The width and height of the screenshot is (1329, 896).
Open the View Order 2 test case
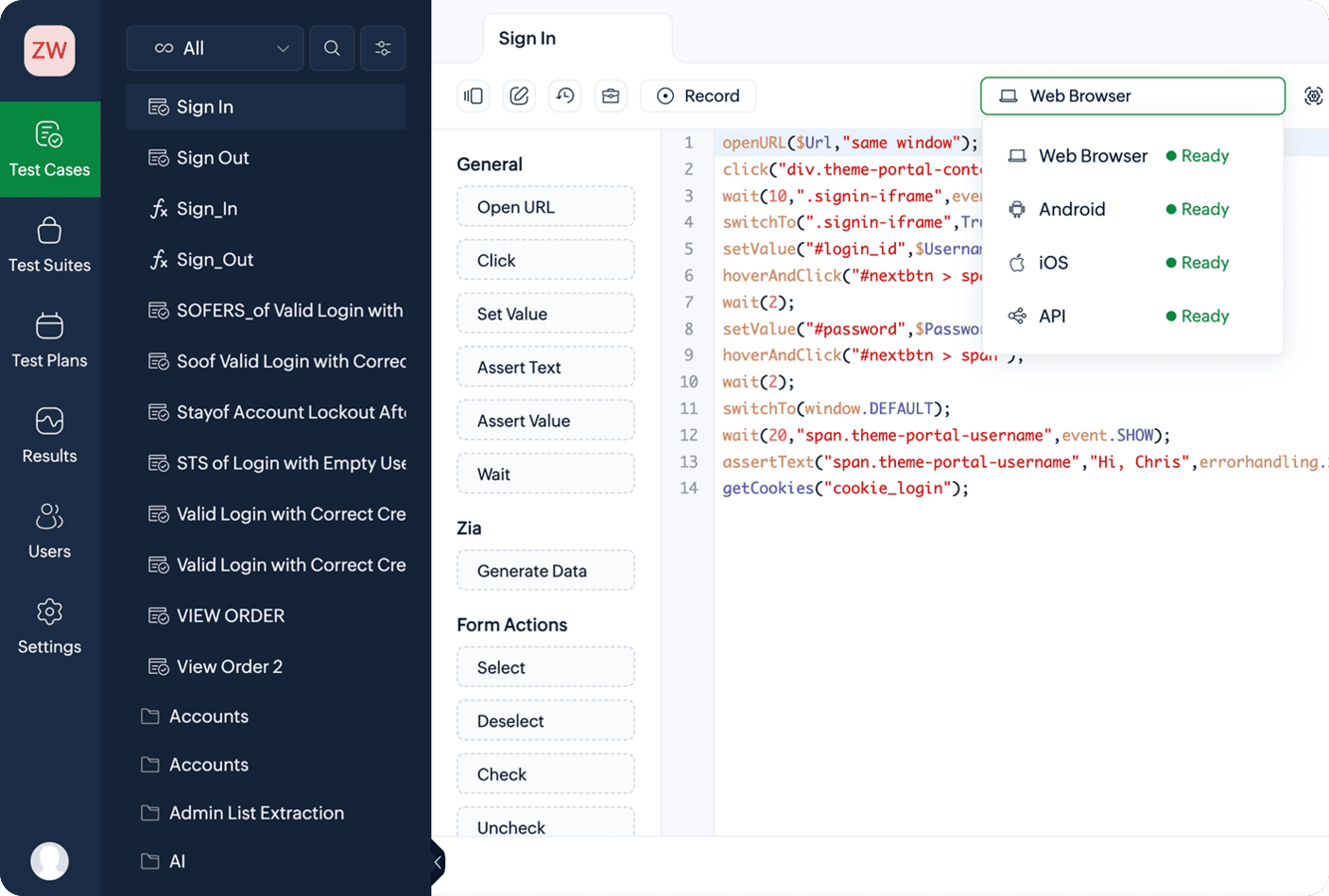(x=266, y=667)
